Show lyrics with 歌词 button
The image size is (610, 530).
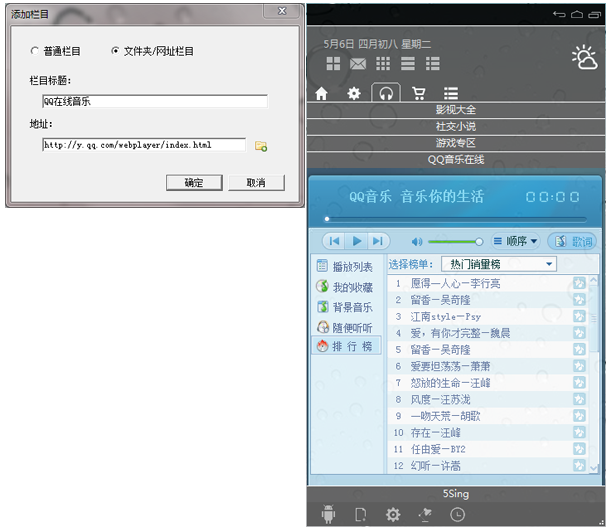click(x=571, y=241)
